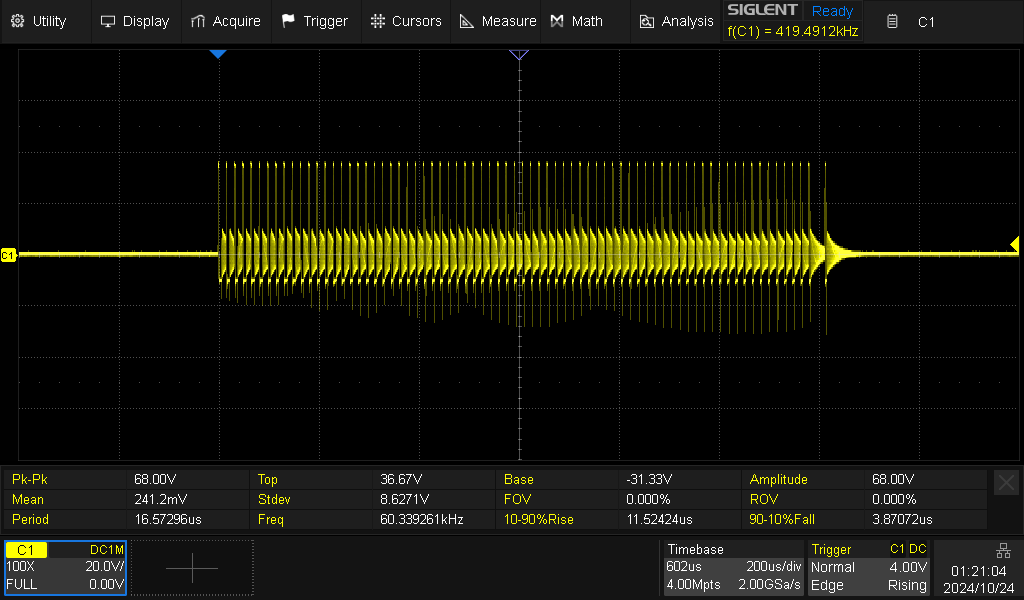This screenshot has width=1024, height=600.
Task: Select the blue trigger position marker
Action: (x=219, y=54)
